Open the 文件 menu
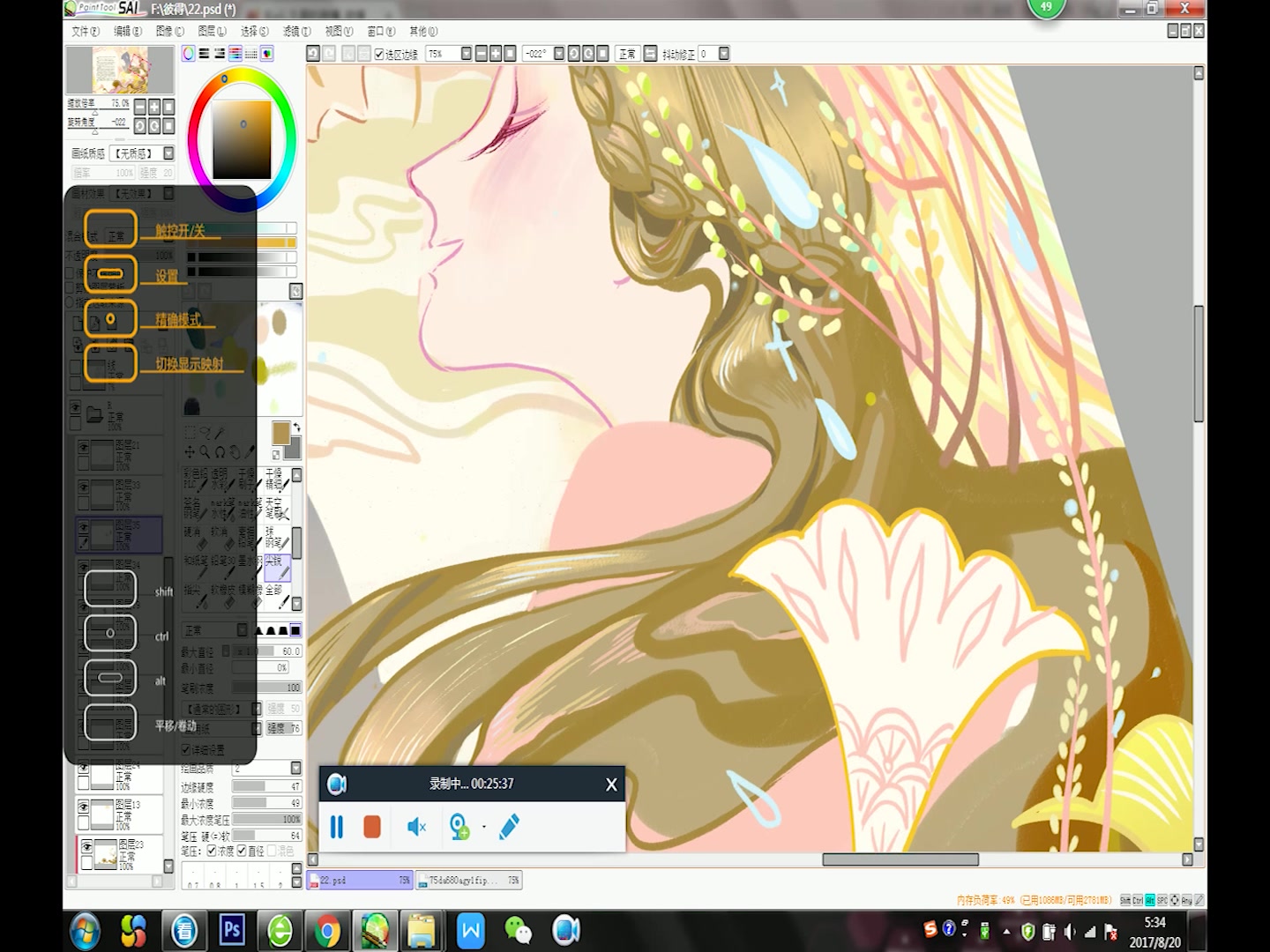The width and height of the screenshot is (1270, 952). pyautogui.click(x=85, y=31)
